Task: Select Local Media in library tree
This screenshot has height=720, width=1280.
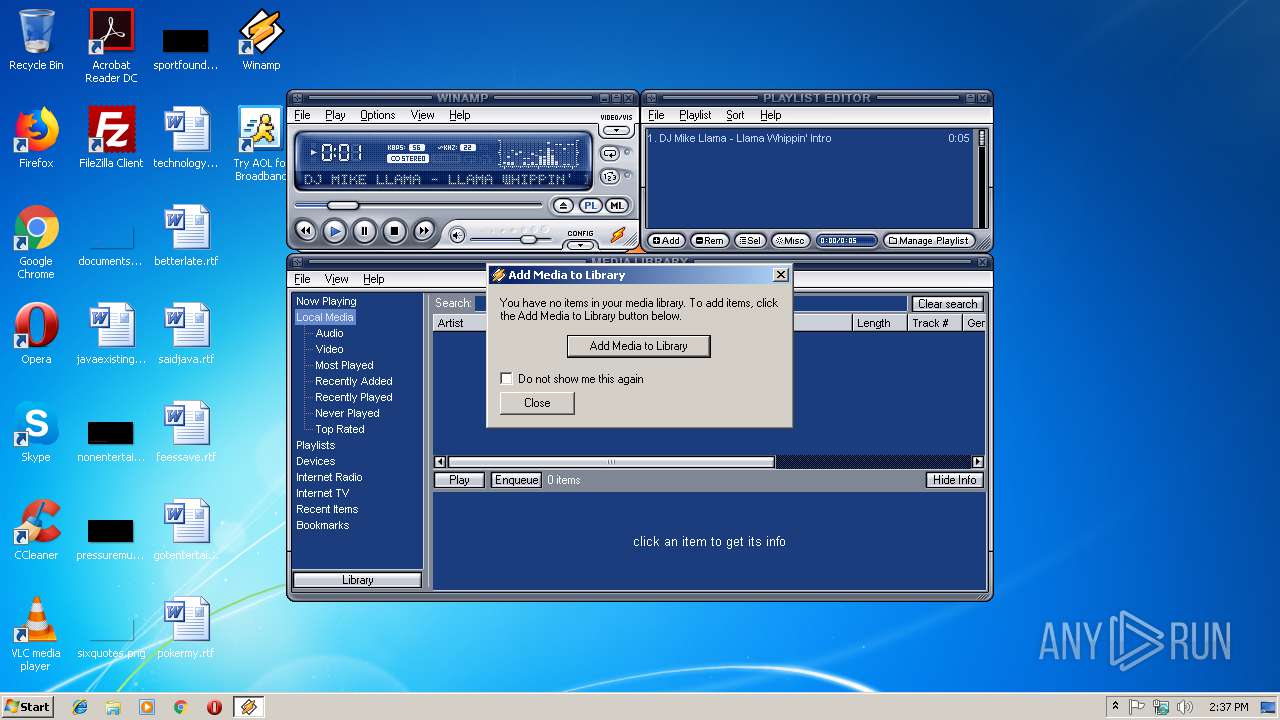Action: coord(325,317)
